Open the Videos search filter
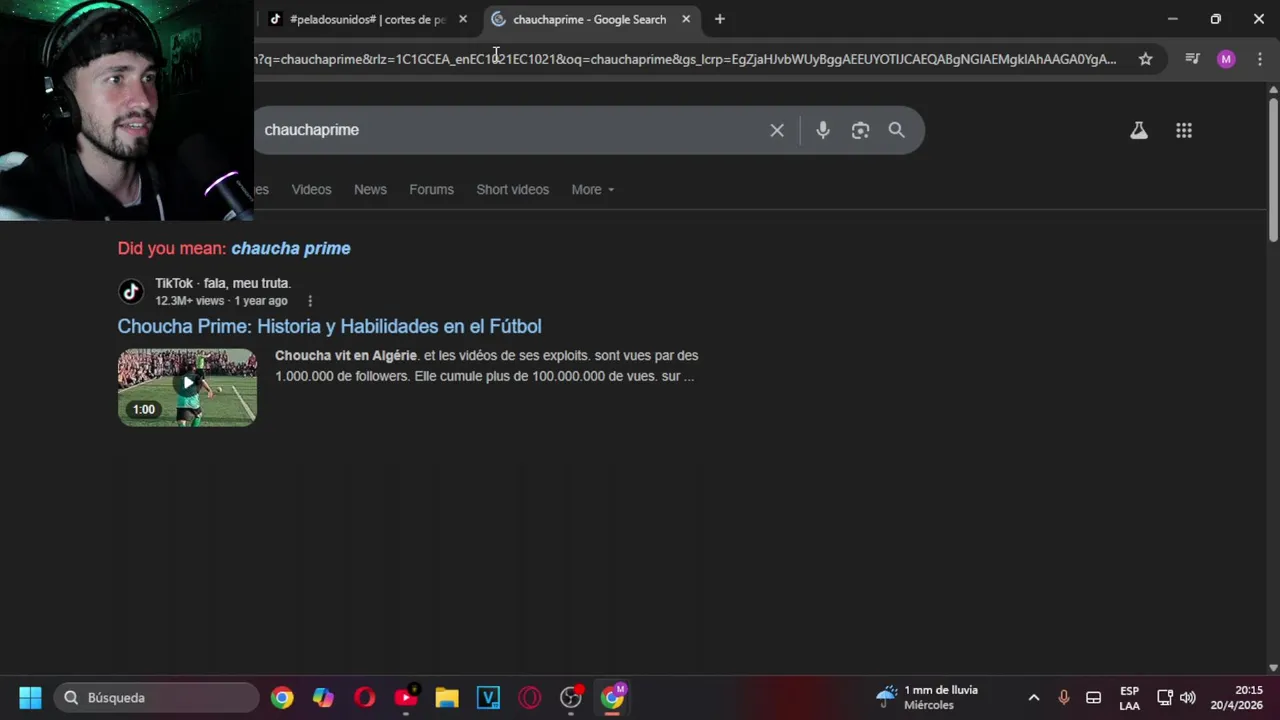1280x720 pixels. pyautogui.click(x=311, y=189)
